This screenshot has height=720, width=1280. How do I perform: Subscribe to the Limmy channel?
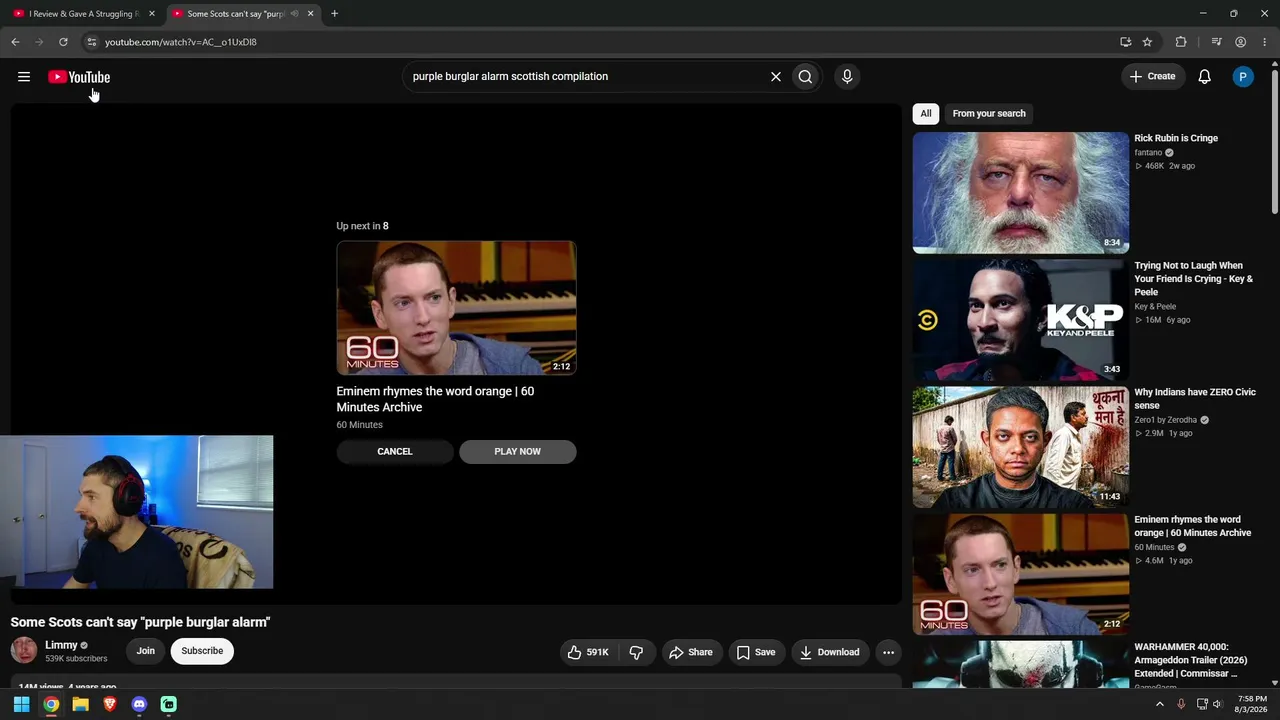click(202, 651)
